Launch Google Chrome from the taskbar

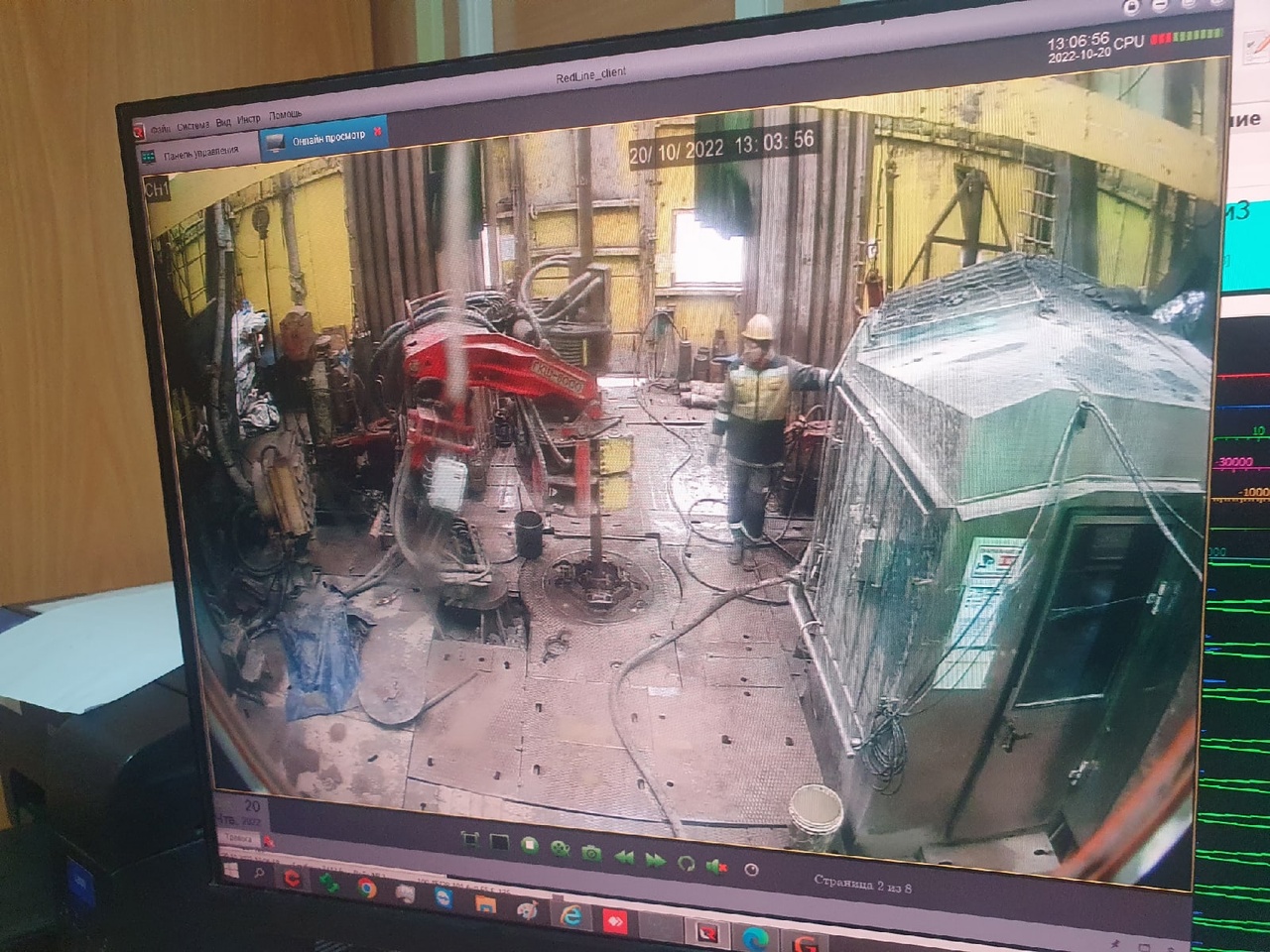coord(366,887)
